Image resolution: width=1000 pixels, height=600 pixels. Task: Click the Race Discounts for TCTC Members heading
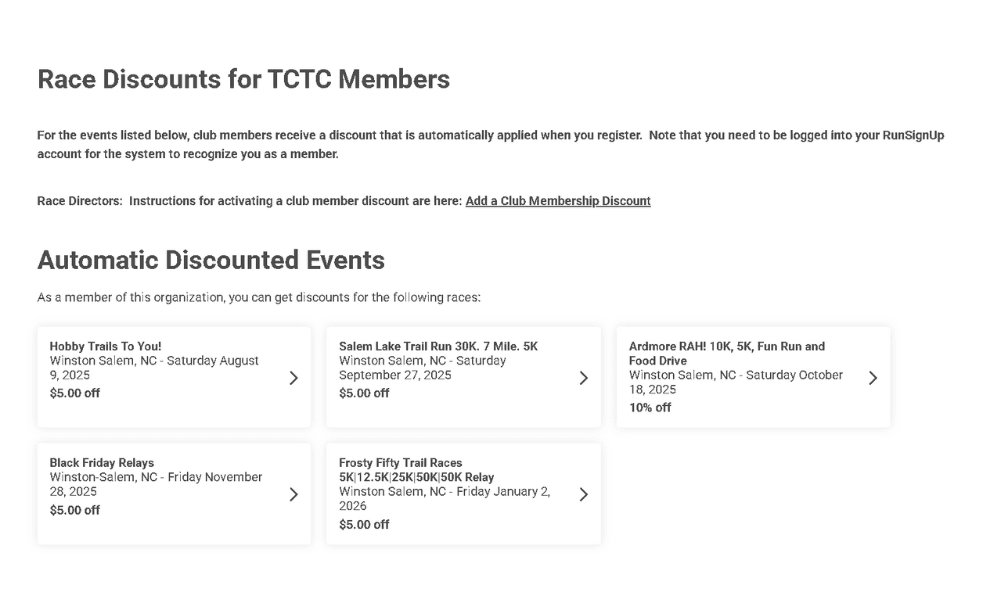(244, 80)
